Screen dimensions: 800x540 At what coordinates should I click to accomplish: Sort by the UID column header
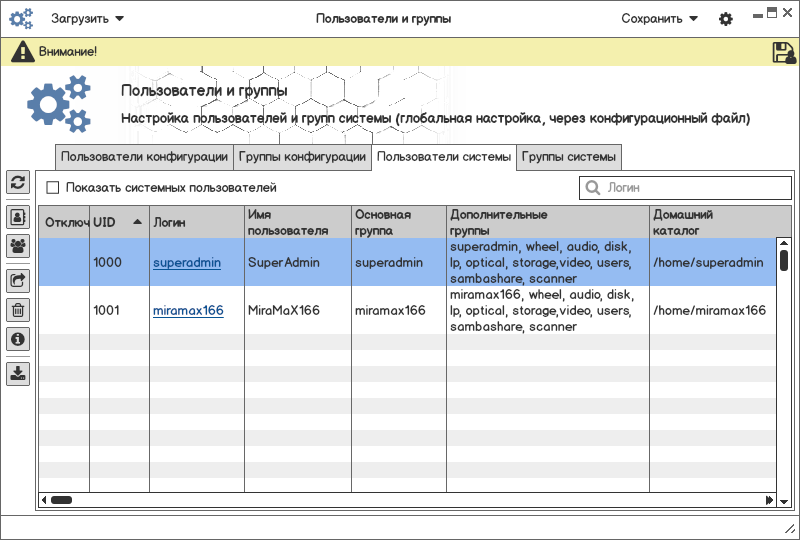click(118, 222)
